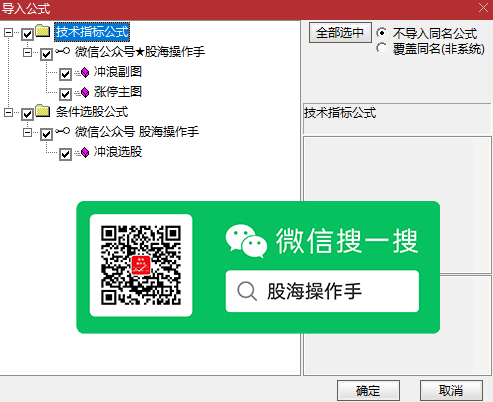Screen dimensions: 493x402
Task: Select the 冲浪选股 tree item
Action: click(118, 152)
